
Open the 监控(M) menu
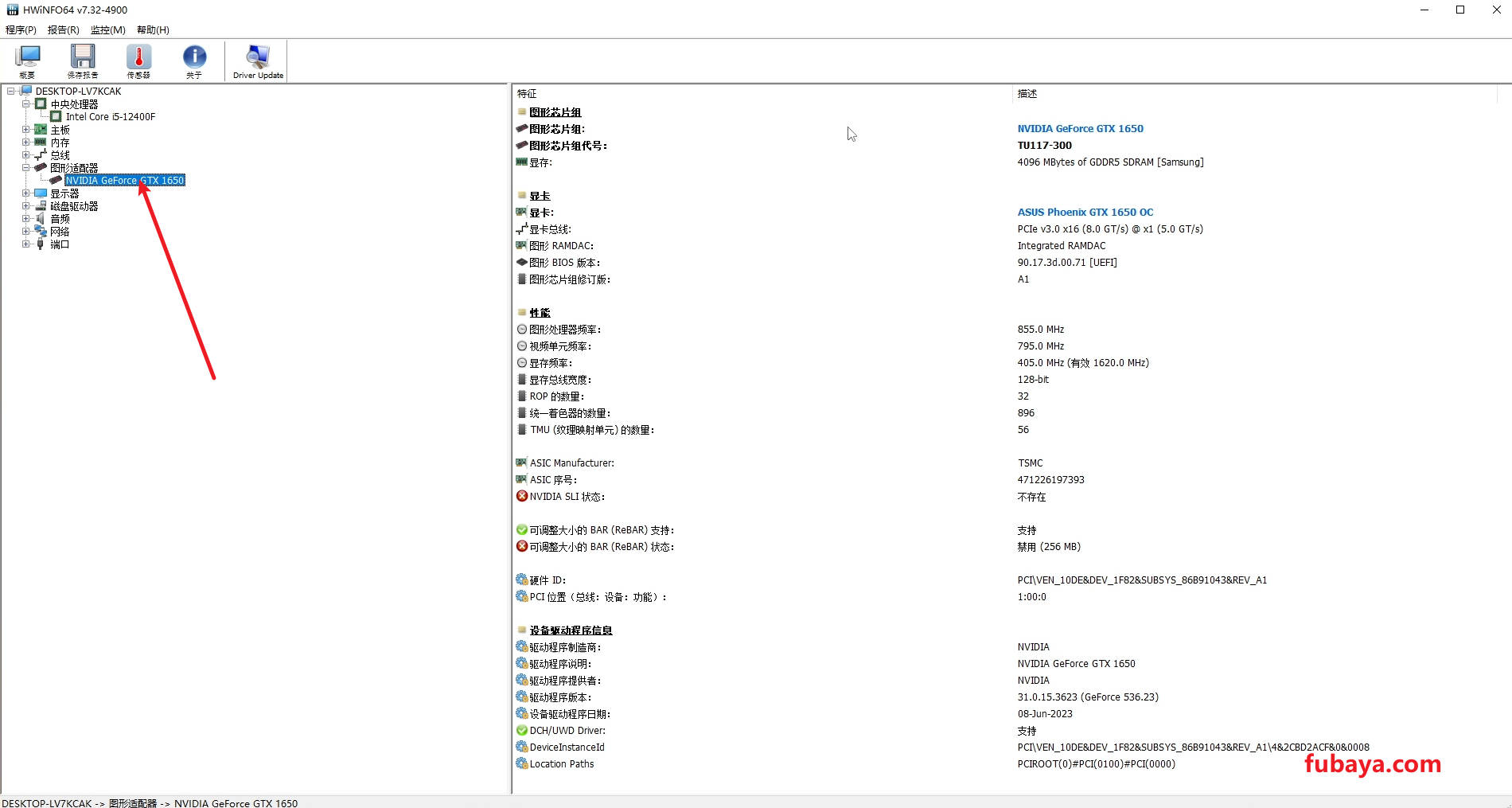(x=108, y=29)
